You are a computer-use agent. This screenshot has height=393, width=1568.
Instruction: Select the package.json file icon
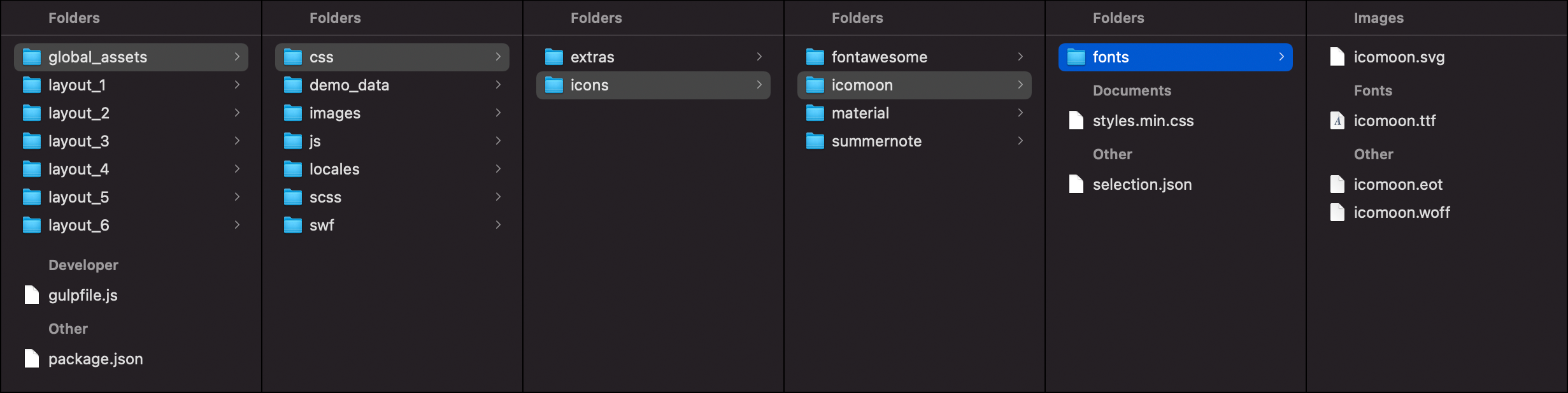[32, 359]
